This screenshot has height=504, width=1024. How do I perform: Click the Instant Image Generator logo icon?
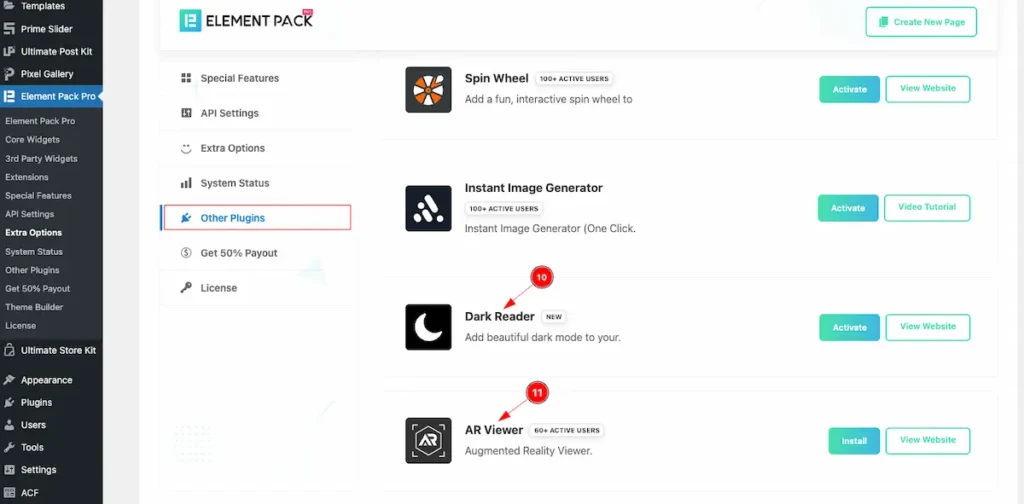click(x=428, y=208)
